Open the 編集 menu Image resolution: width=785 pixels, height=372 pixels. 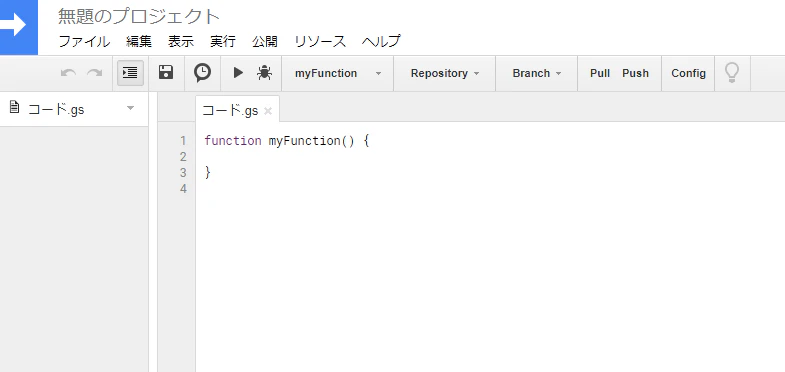139,42
